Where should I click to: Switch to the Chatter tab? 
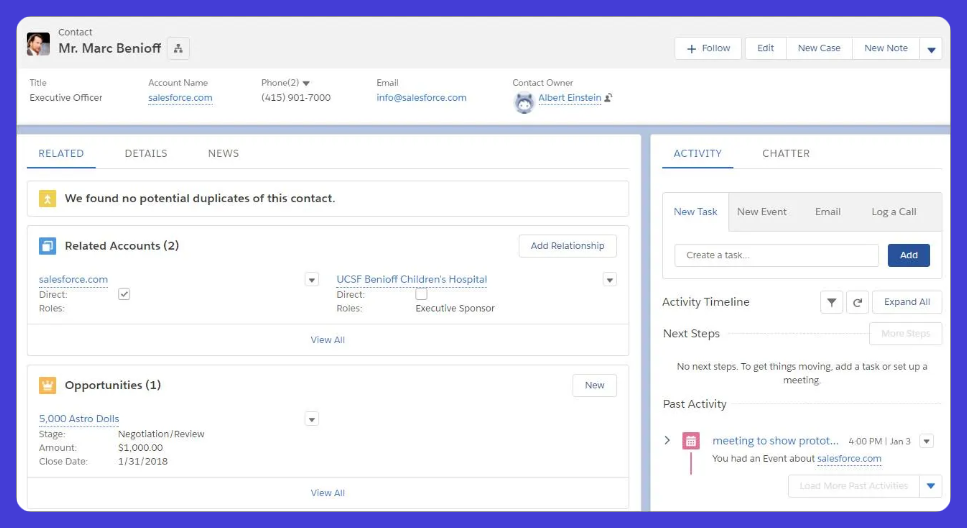coord(786,154)
